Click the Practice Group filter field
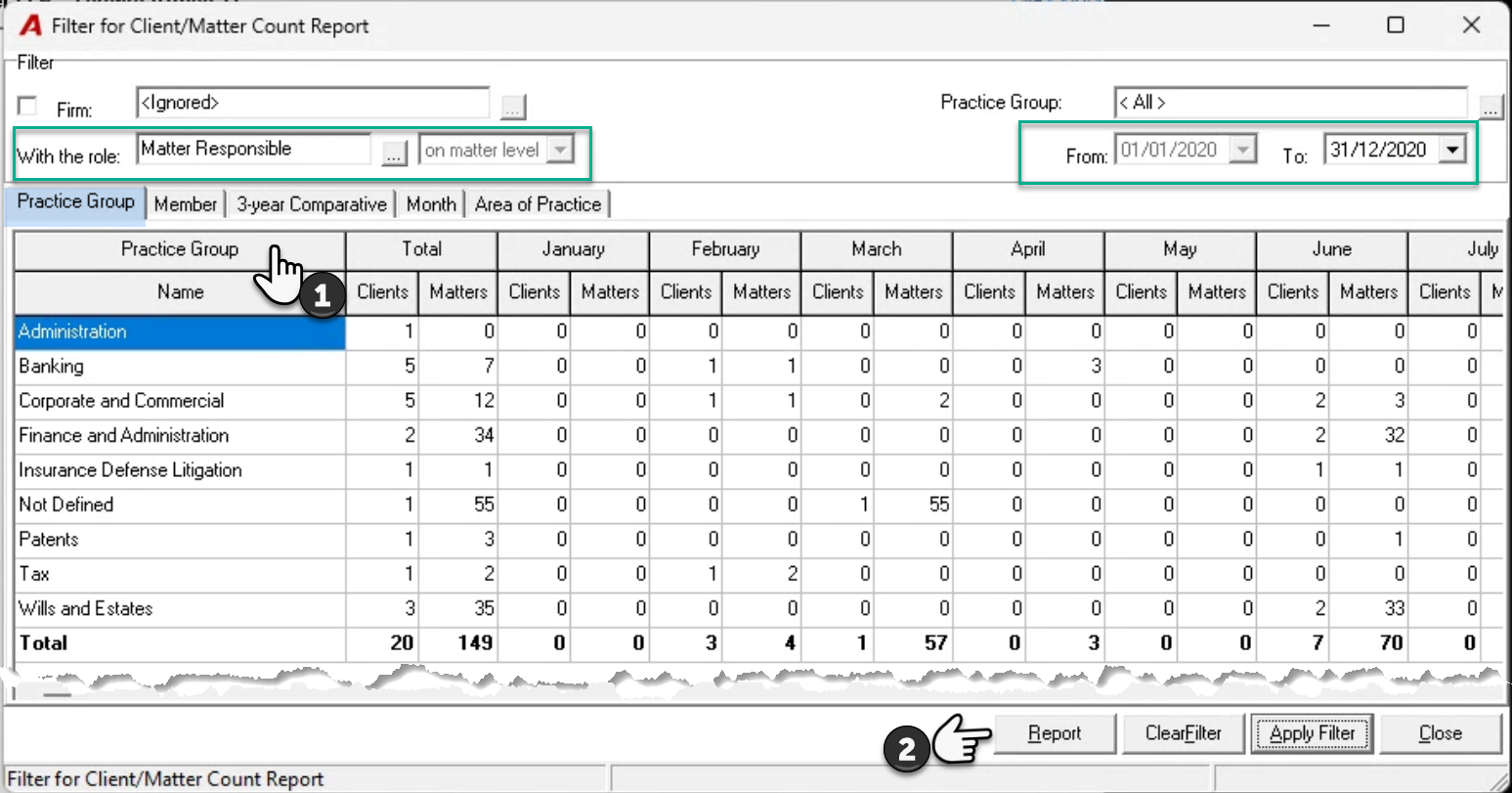 (x=1291, y=103)
